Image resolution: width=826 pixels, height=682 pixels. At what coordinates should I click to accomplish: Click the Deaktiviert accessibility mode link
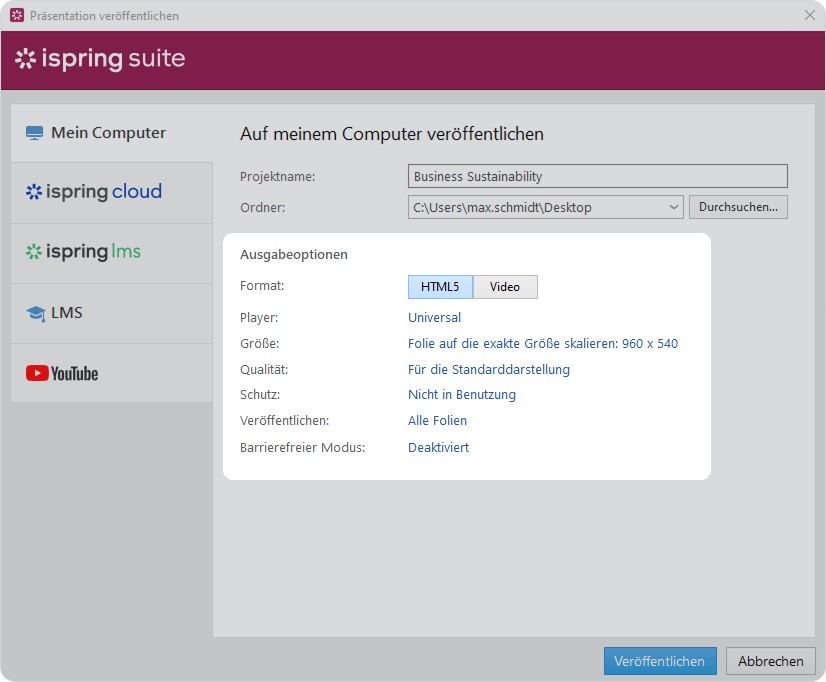coord(438,448)
